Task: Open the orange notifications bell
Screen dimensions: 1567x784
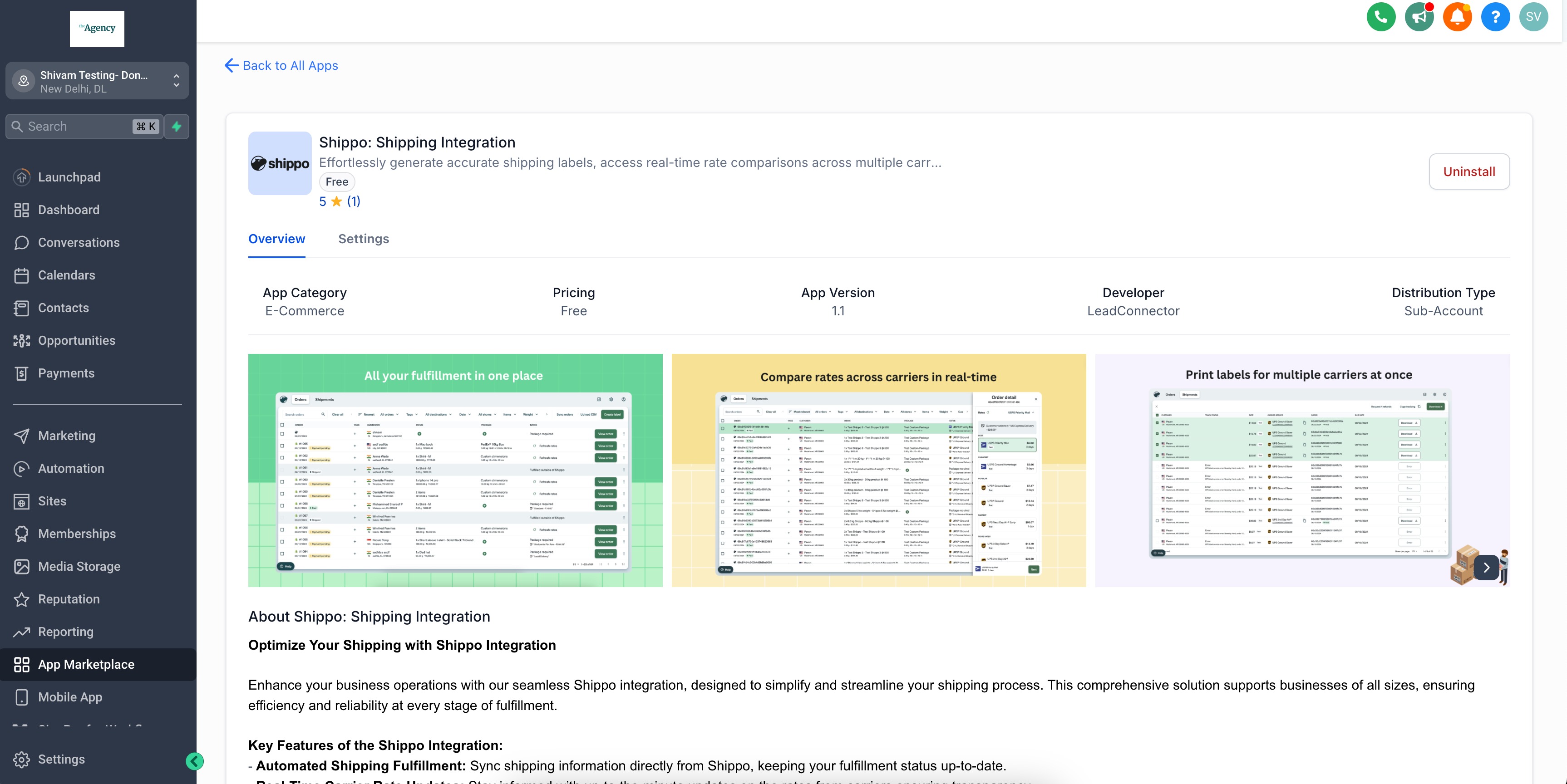Action: pos(1457,17)
